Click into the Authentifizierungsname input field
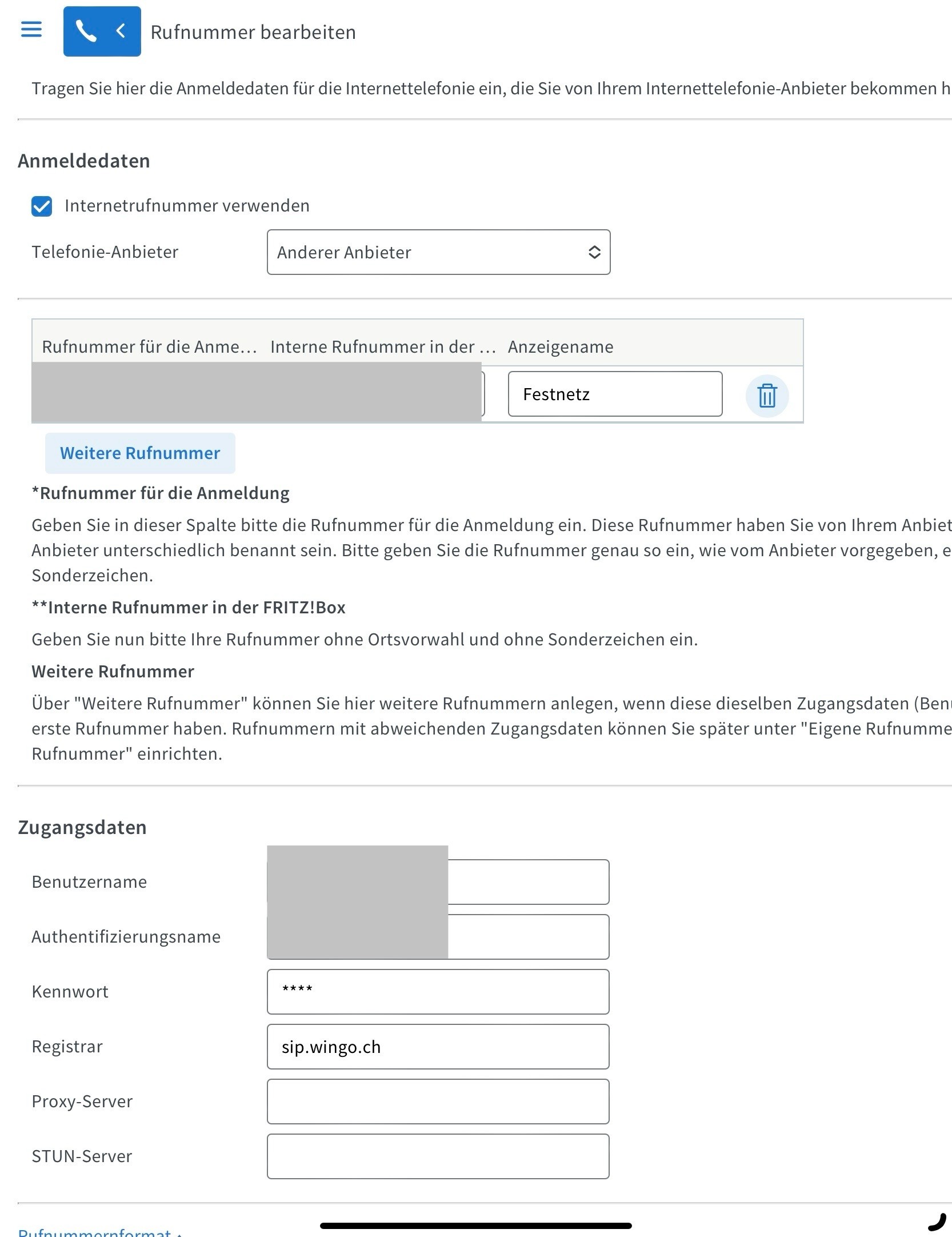 click(x=527, y=937)
